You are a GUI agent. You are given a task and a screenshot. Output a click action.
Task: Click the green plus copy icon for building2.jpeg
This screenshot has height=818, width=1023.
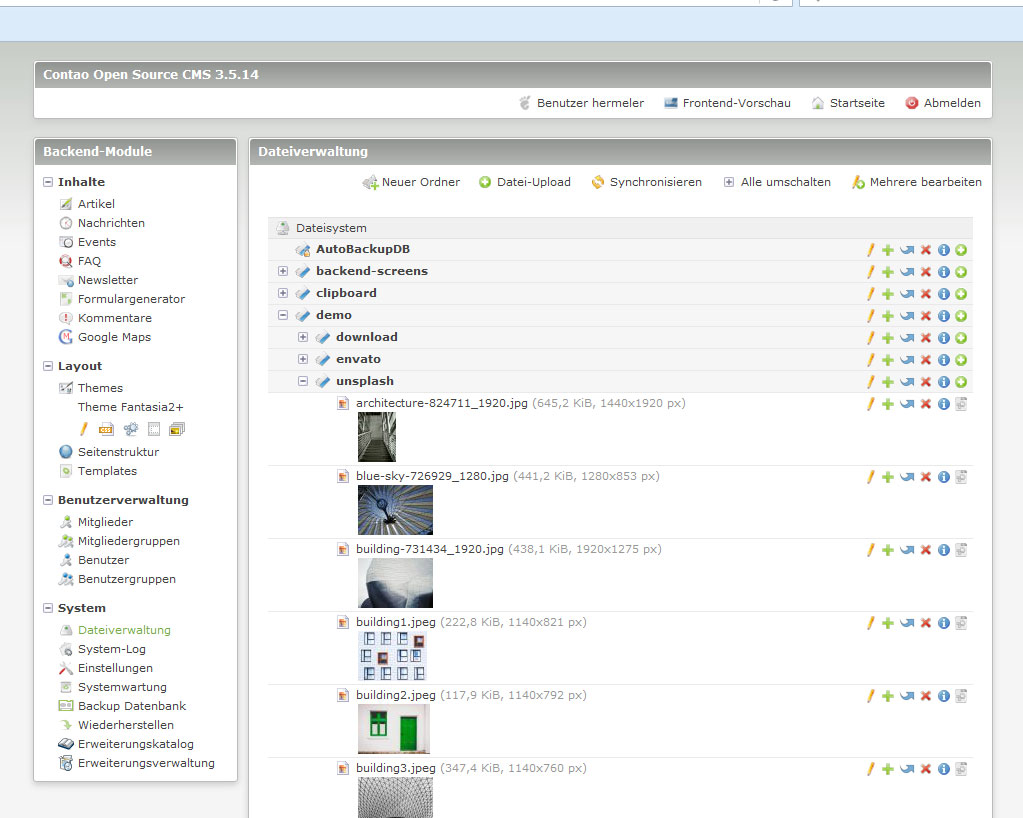click(887, 696)
